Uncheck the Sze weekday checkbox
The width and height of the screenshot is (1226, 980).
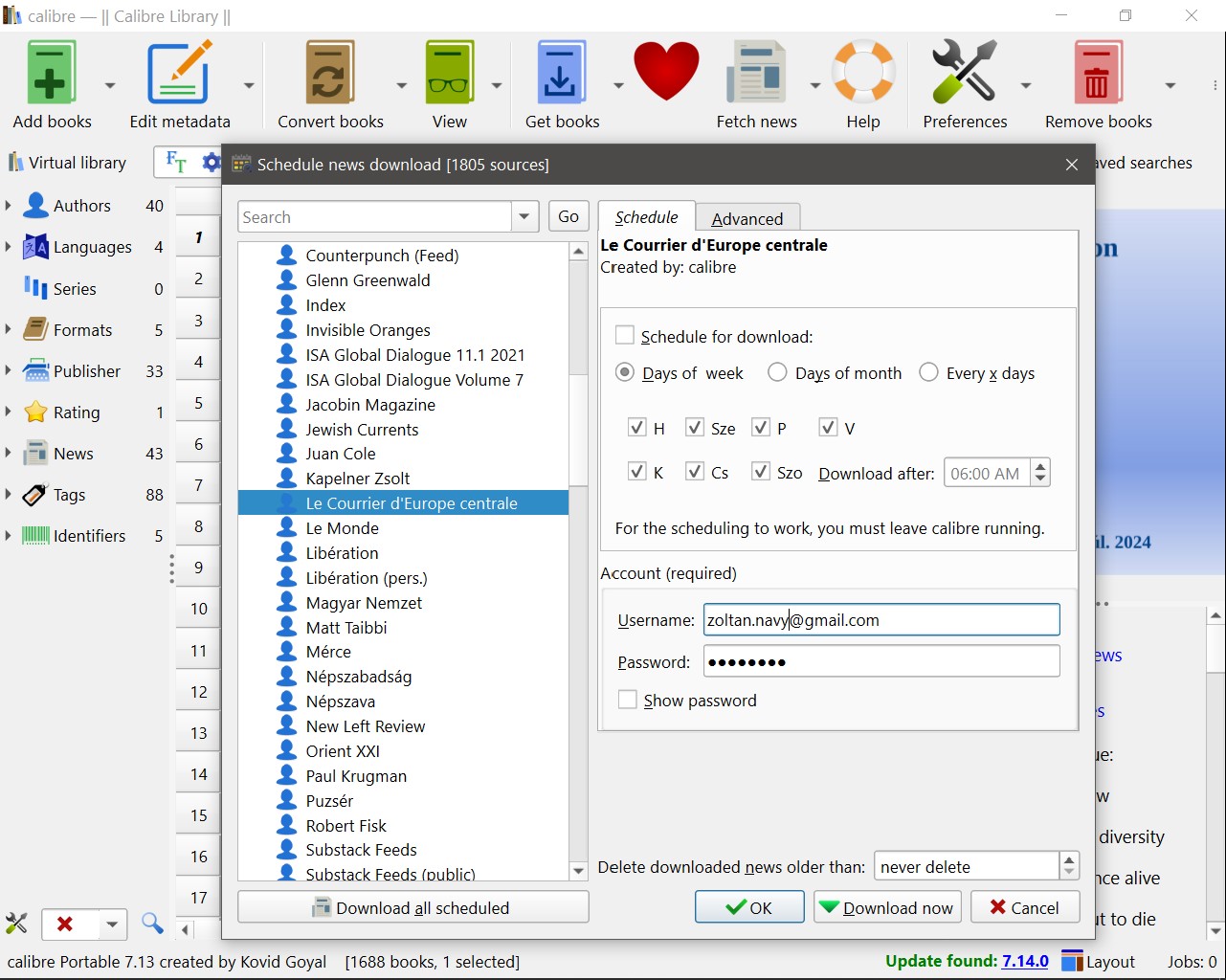(695, 427)
